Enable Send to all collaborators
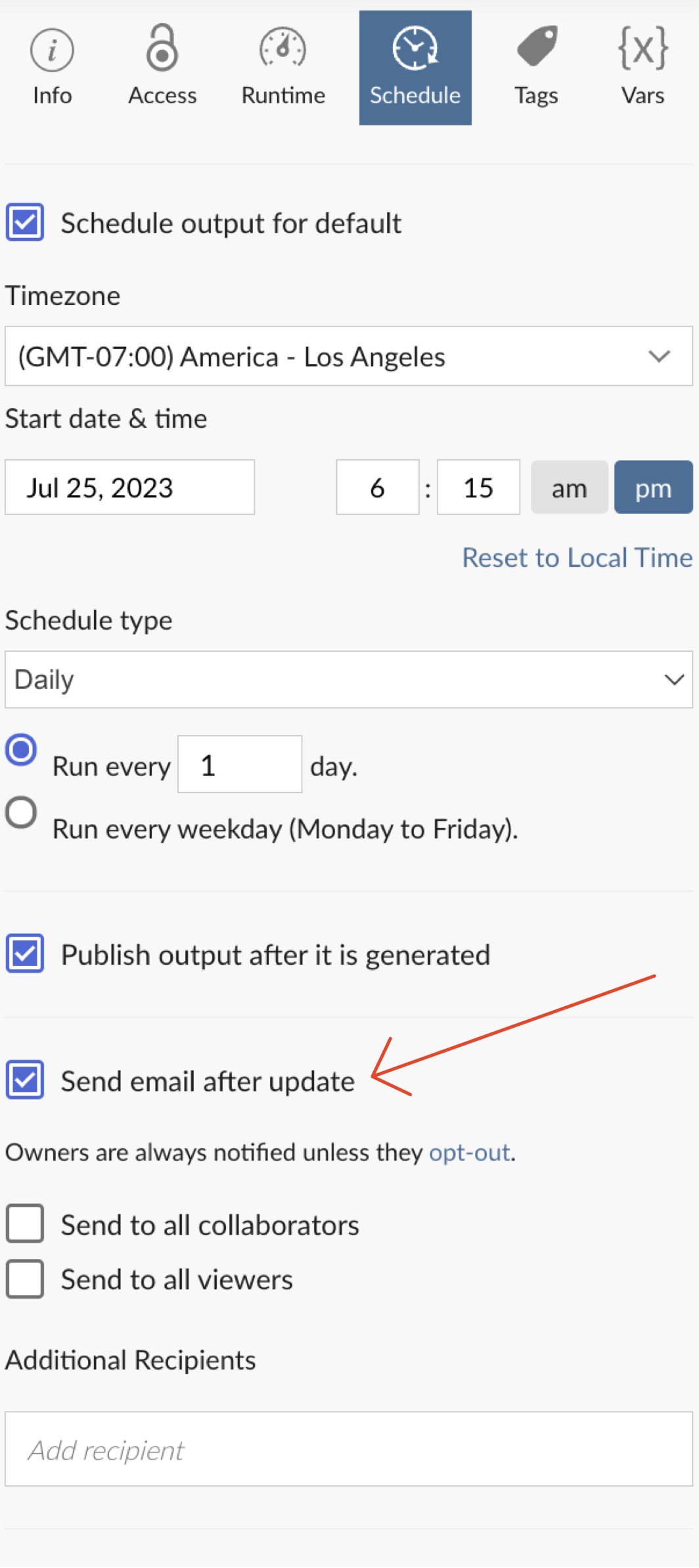Image resolution: width=699 pixels, height=1568 pixels. tap(25, 1224)
